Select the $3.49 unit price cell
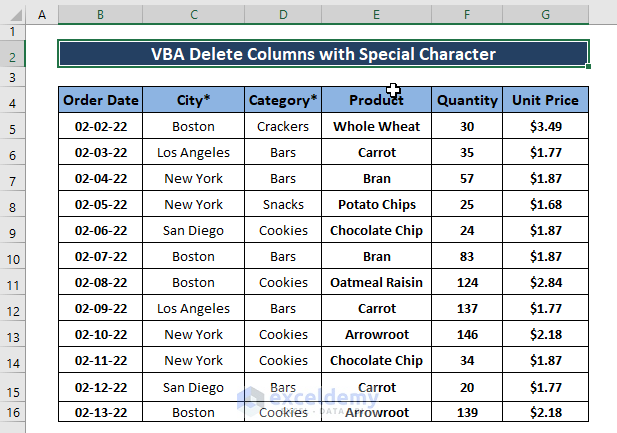This screenshot has width=617, height=433. 545,127
